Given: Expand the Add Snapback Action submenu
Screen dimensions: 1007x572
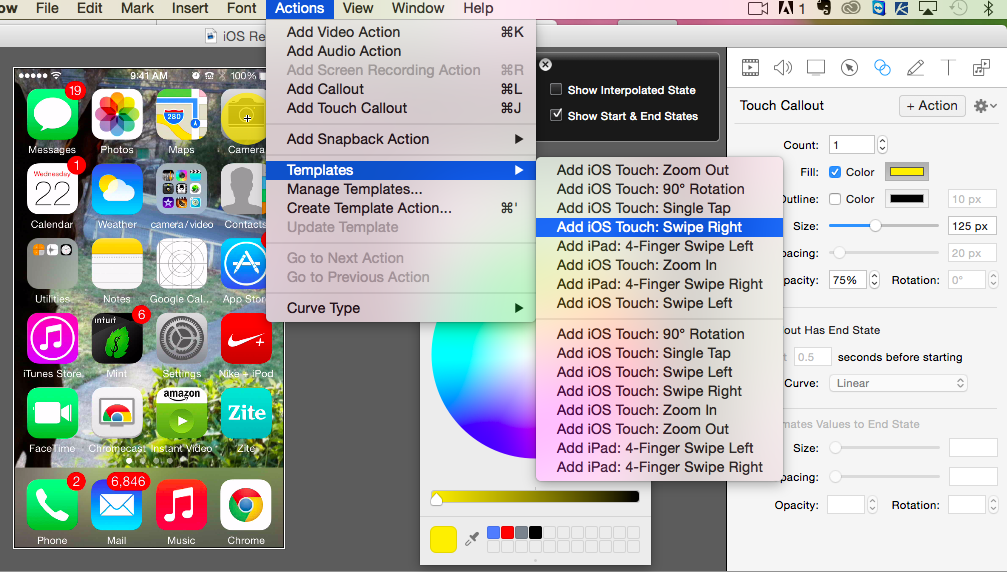Looking at the screenshot, I should click(x=401, y=139).
